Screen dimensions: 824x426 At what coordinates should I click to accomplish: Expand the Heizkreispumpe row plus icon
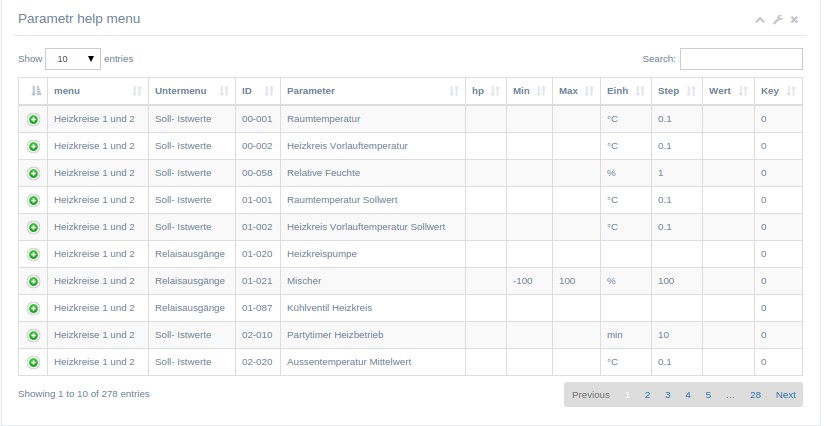(x=33, y=254)
